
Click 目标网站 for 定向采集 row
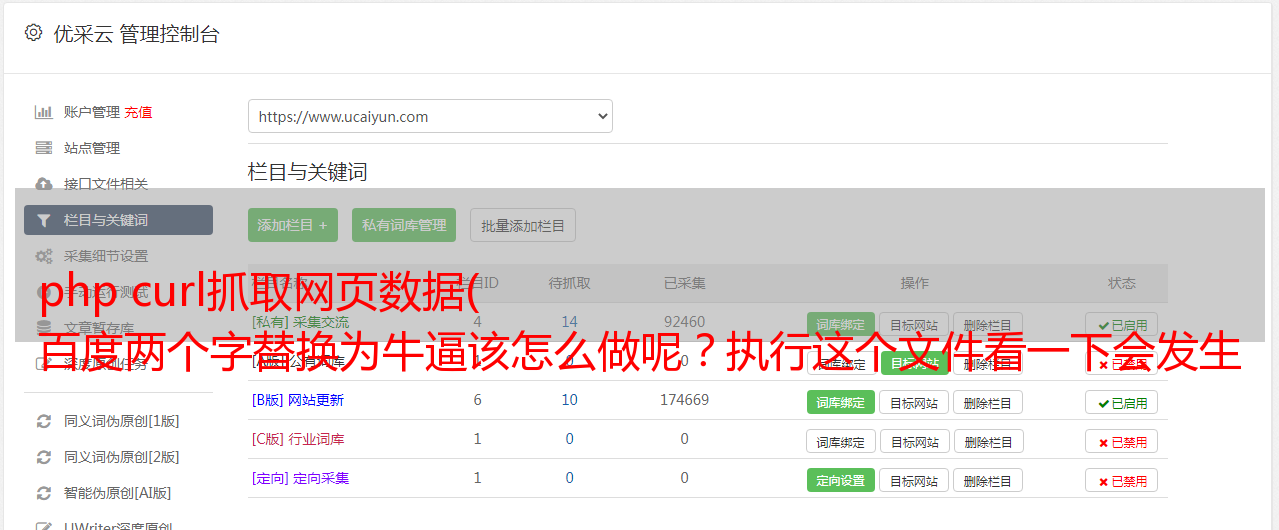914,480
